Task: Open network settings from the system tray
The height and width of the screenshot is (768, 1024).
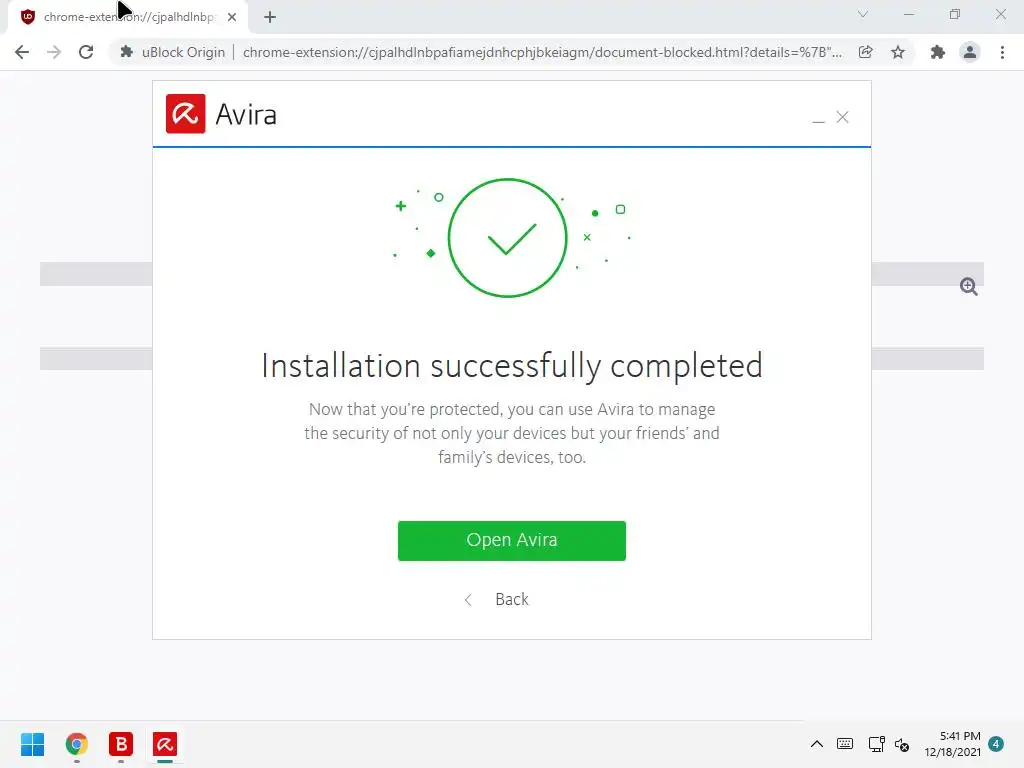Action: [x=876, y=744]
